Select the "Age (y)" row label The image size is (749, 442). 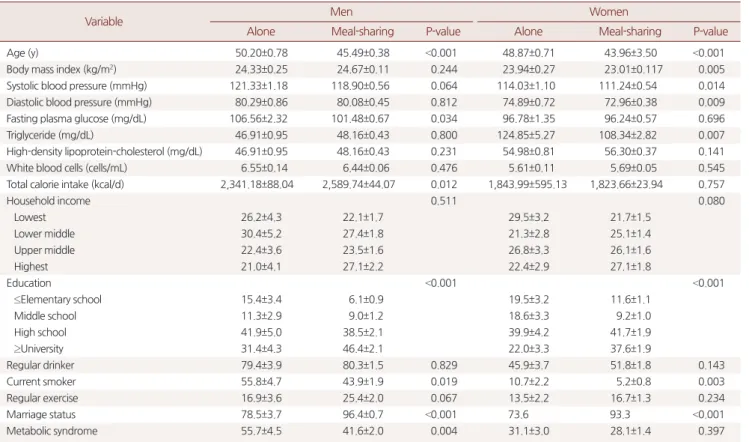pos(22,53)
